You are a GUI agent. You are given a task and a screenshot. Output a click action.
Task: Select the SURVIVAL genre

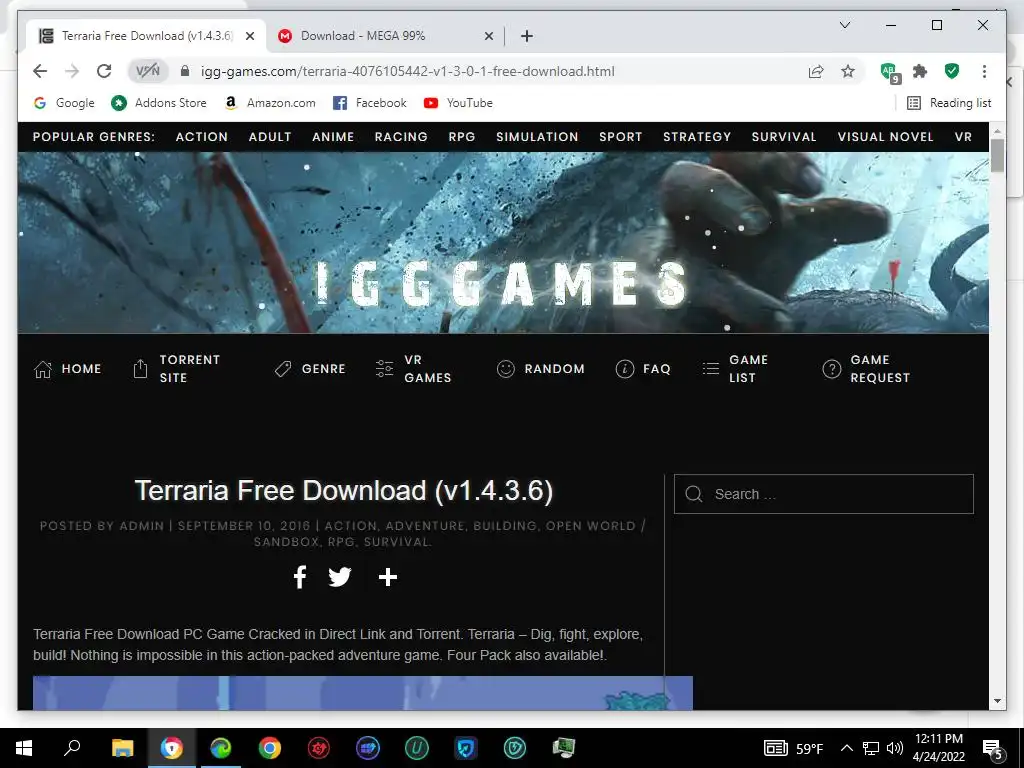coord(784,136)
